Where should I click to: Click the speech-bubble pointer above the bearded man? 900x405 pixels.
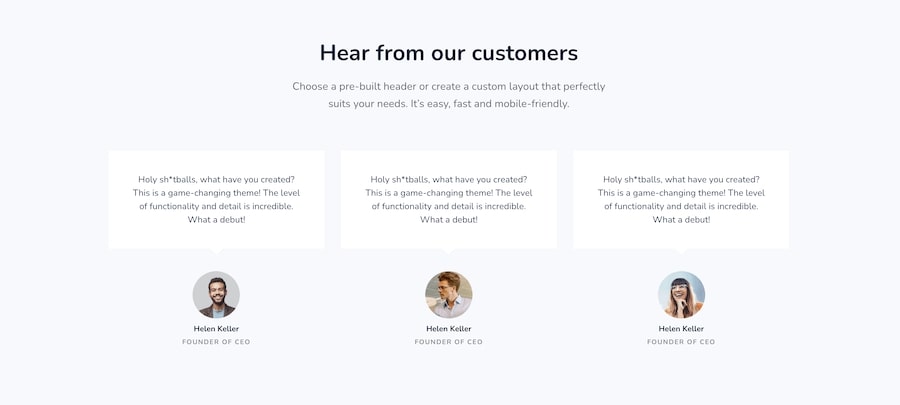click(216, 253)
